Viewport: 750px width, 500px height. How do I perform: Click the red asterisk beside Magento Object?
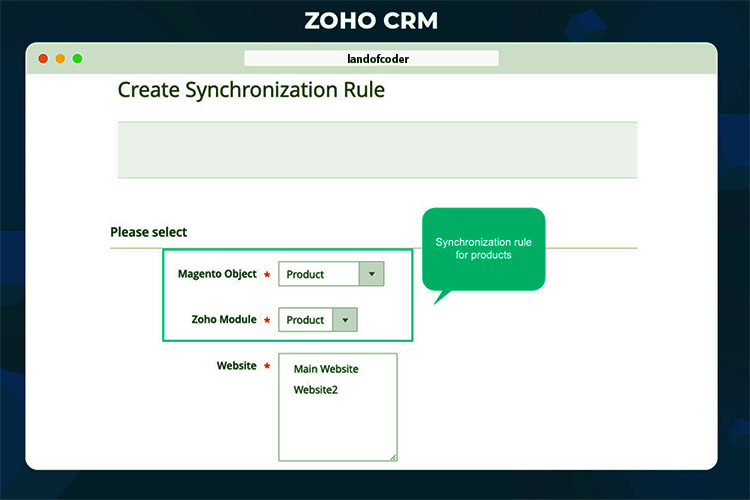[x=267, y=275]
